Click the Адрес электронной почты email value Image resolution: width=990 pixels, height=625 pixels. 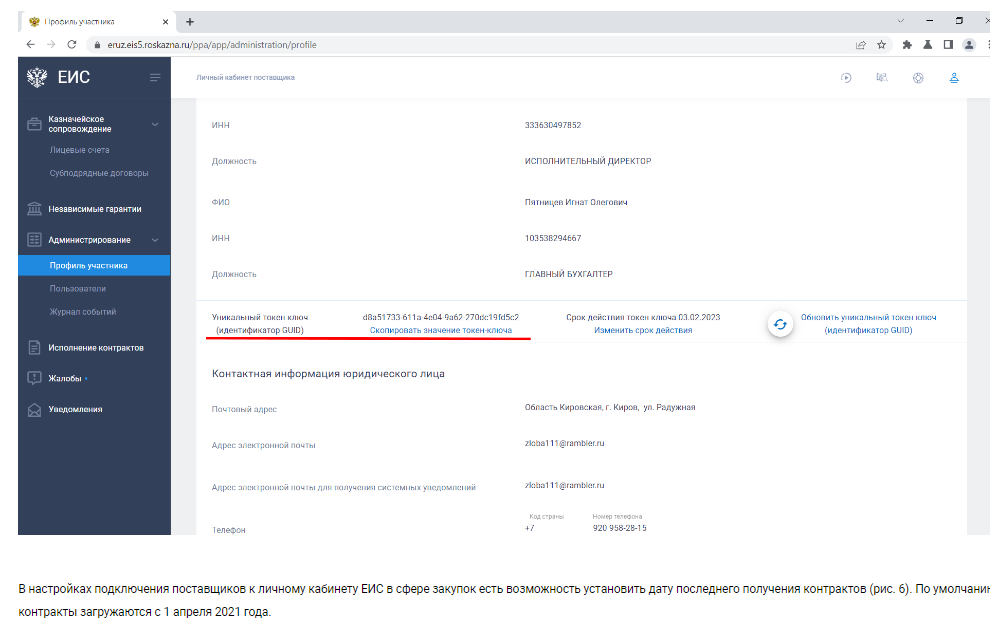[564, 443]
